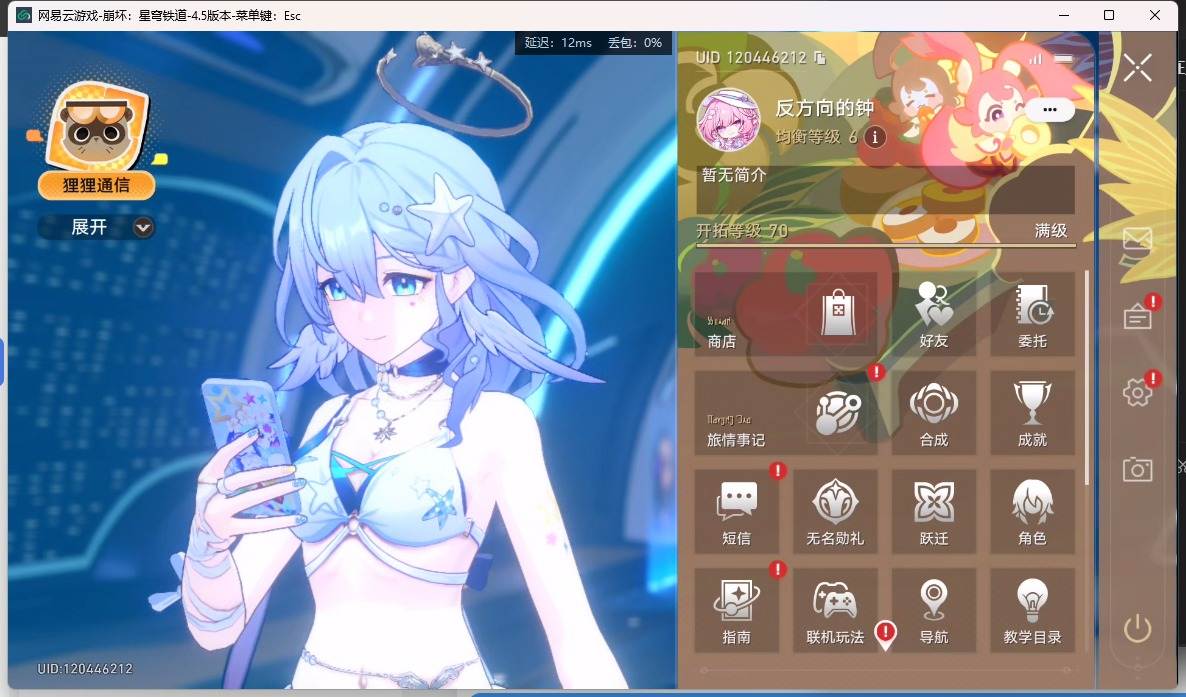The image size is (1186, 697).
Task: Open the camera photo mode icon
Action: tap(1137, 469)
